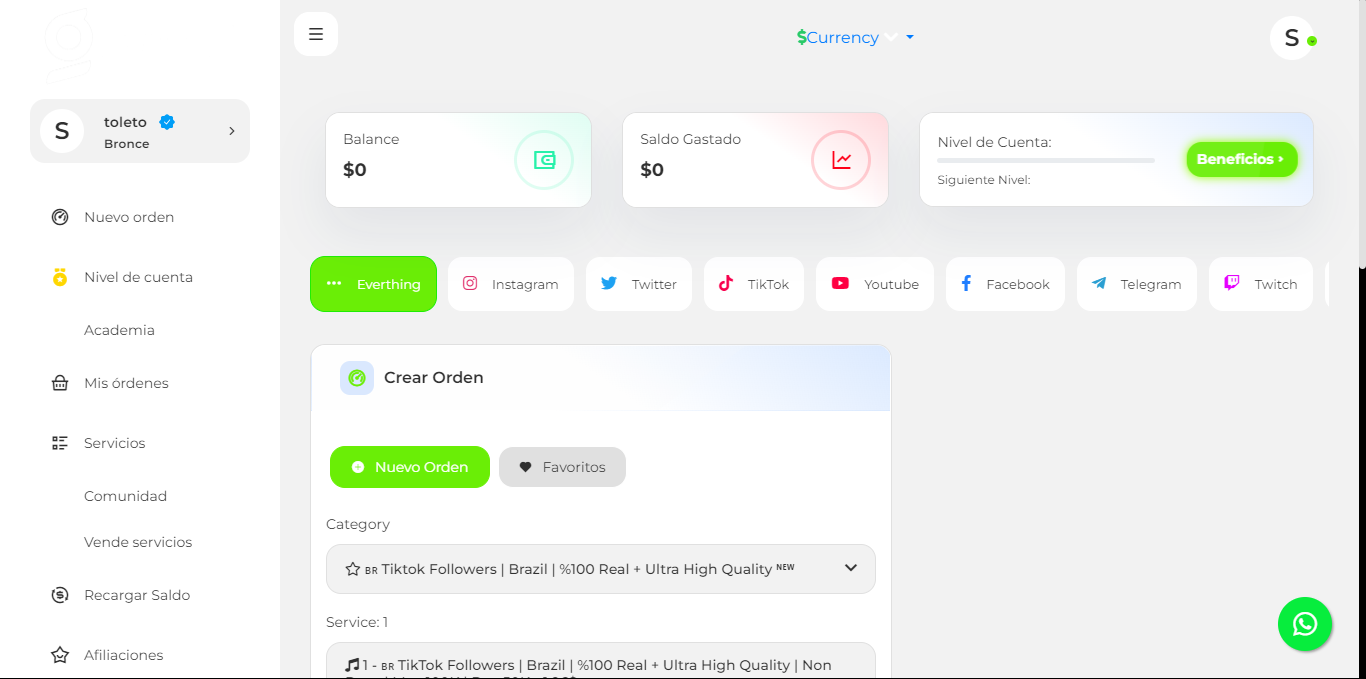
Task: Open the Currency dropdown
Action: pyautogui.click(x=854, y=38)
